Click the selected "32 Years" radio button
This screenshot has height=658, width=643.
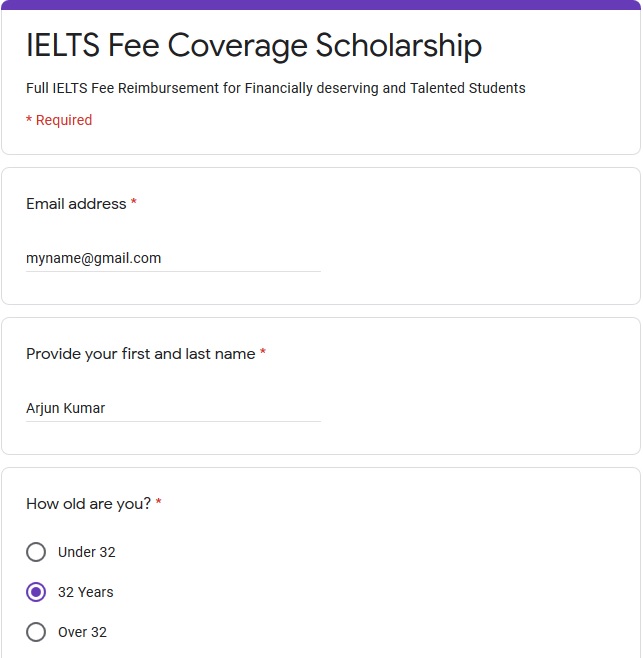coord(36,592)
